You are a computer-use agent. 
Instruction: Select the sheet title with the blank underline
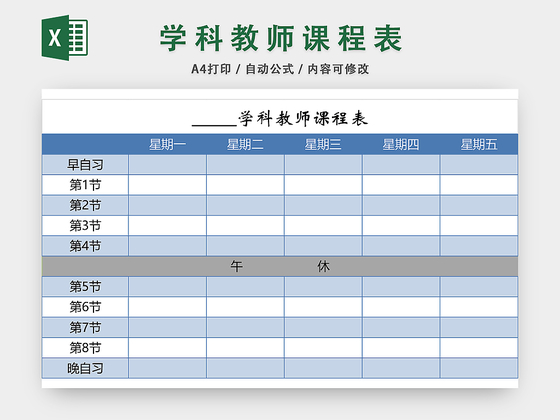click(280, 119)
